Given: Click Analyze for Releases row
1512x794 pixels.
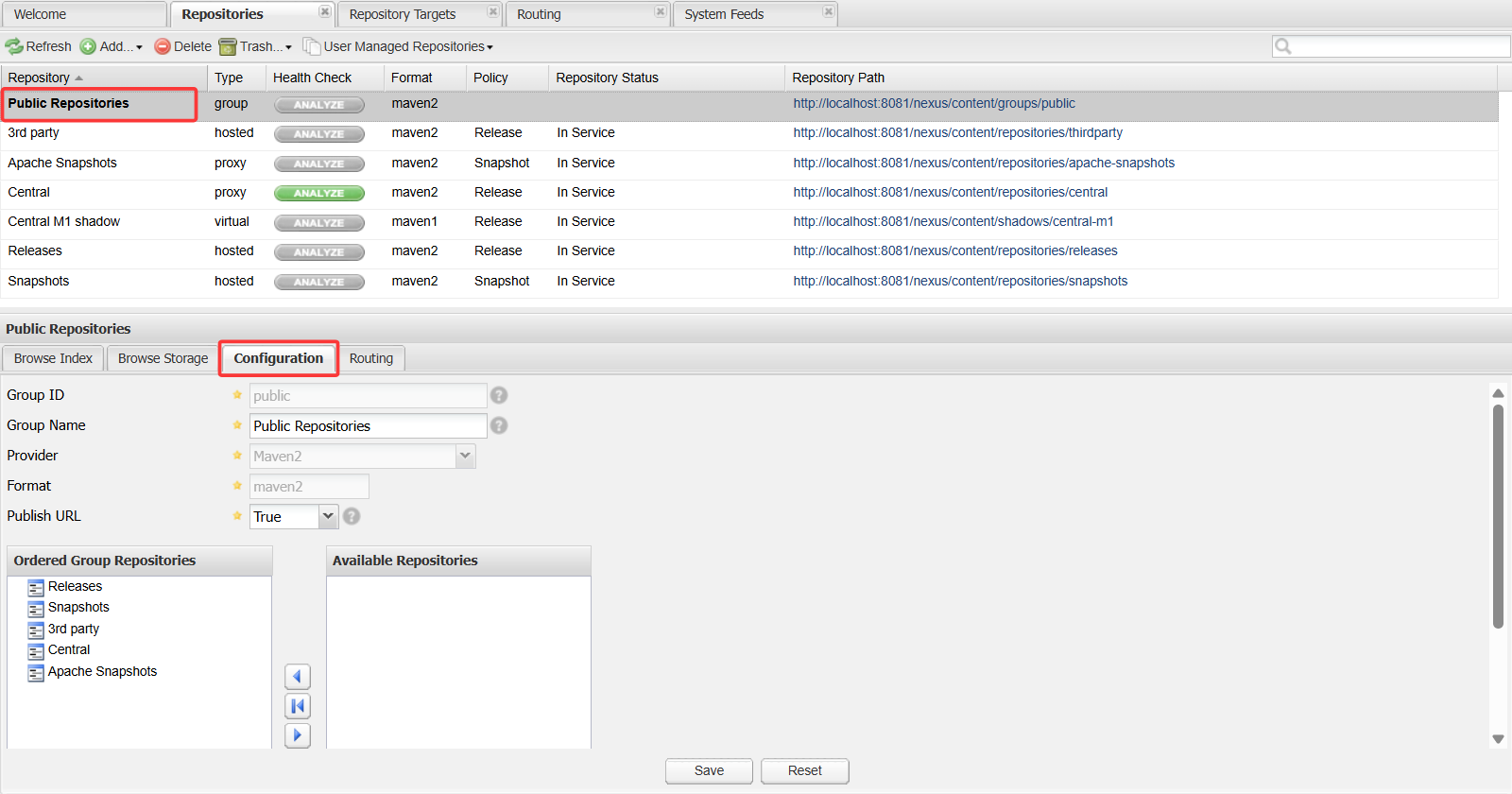Looking at the screenshot, I should (x=319, y=252).
